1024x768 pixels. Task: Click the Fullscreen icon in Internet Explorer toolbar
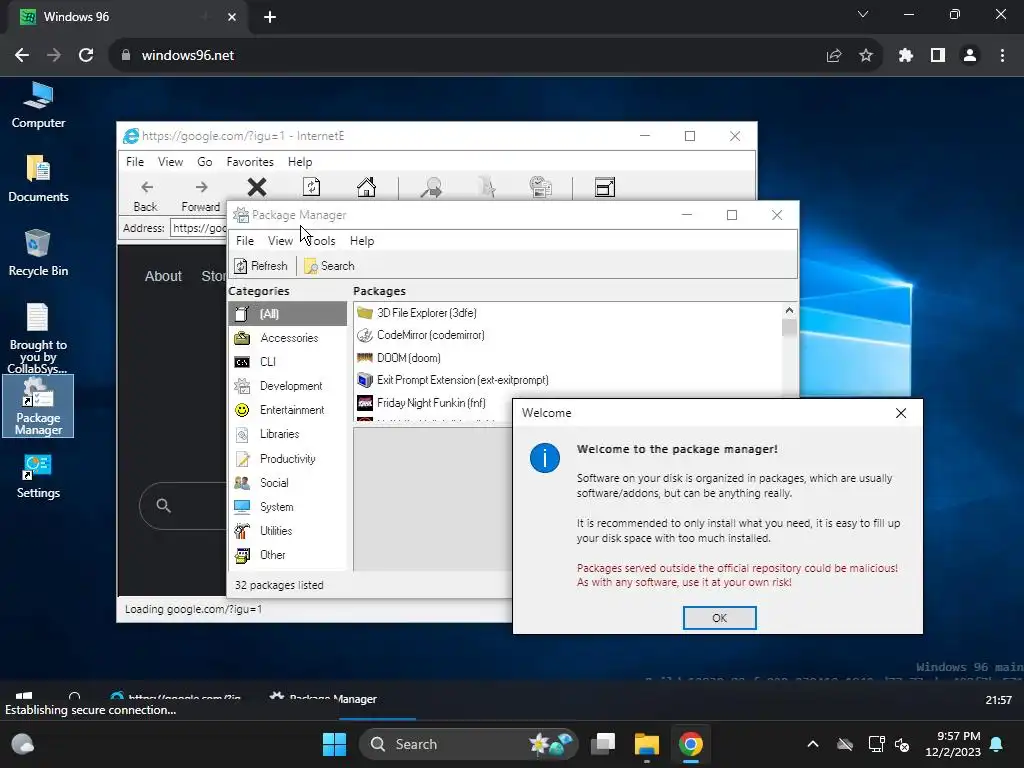[x=605, y=187]
